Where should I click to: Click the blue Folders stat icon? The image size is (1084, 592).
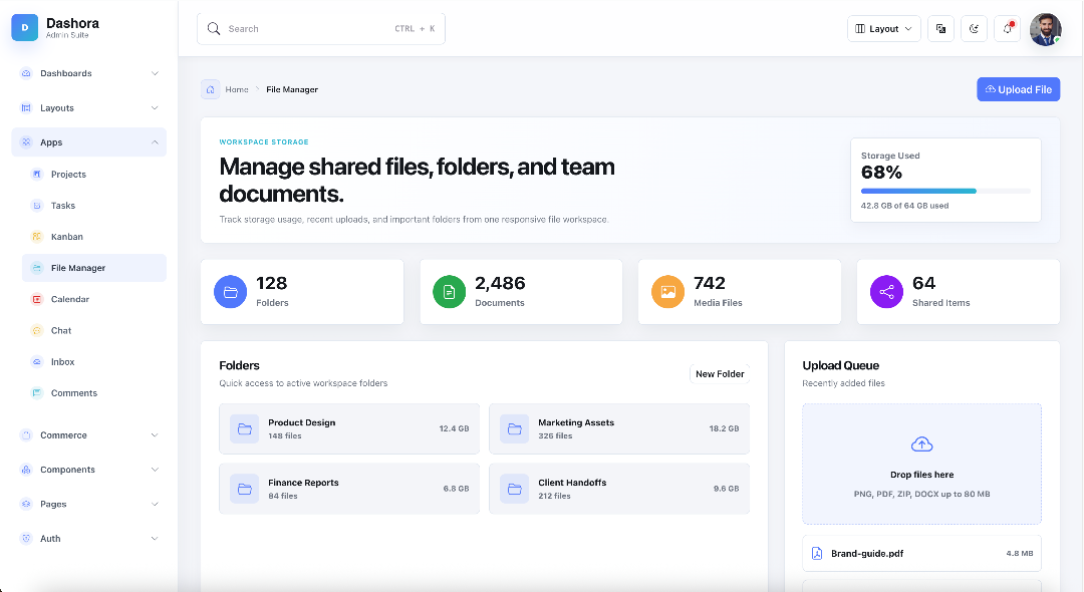(230, 292)
